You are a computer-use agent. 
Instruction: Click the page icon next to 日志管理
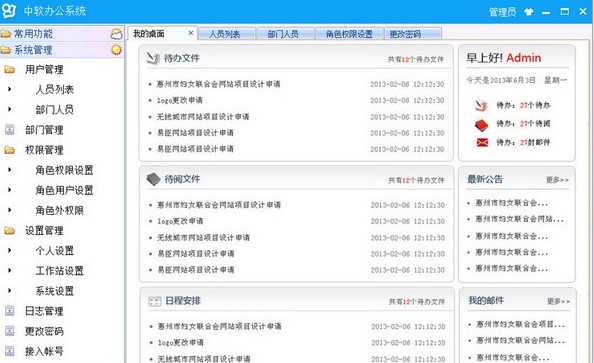click(9, 311)
